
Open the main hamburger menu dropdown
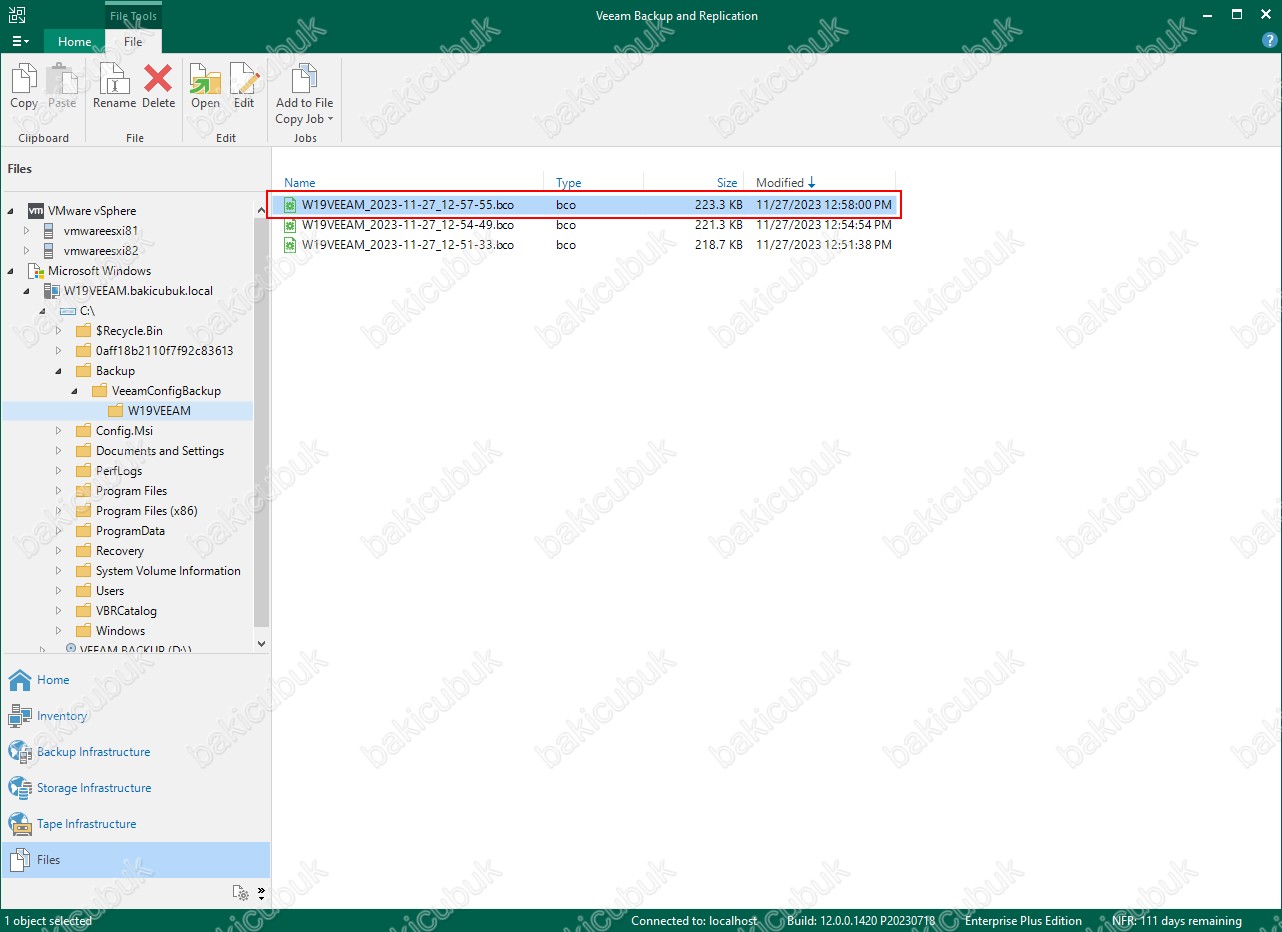(x=20, y=42)
